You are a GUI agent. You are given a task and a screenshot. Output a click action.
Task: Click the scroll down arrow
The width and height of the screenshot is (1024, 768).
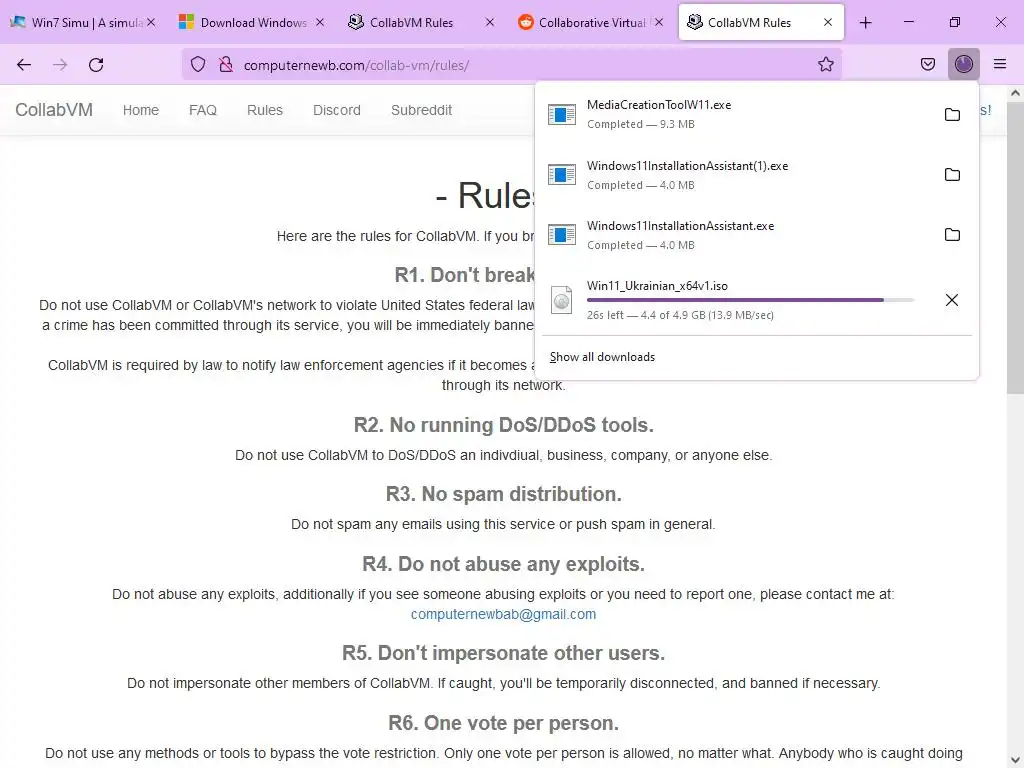1015,760
